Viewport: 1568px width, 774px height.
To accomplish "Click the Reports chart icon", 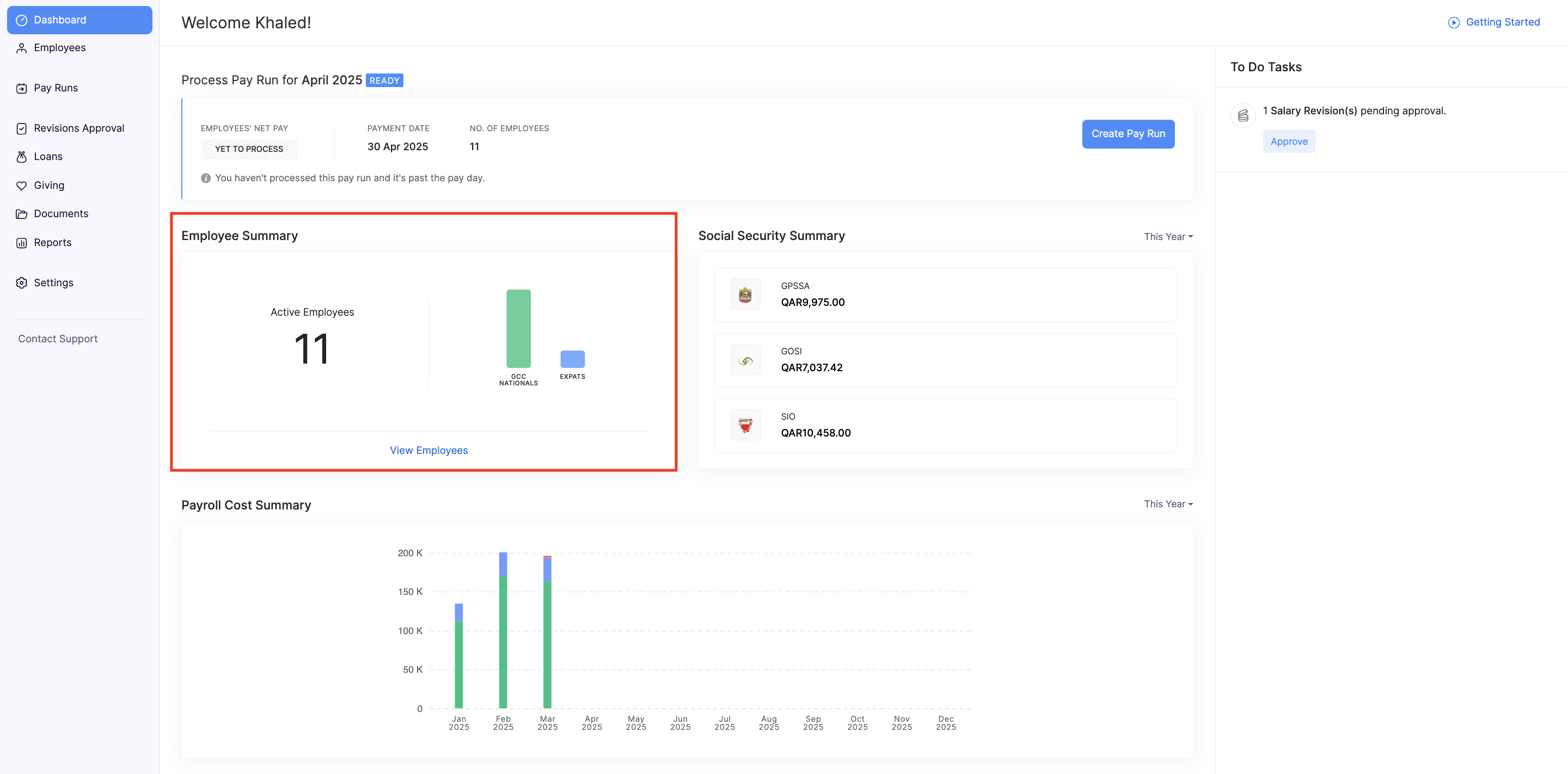I will 21,243.
